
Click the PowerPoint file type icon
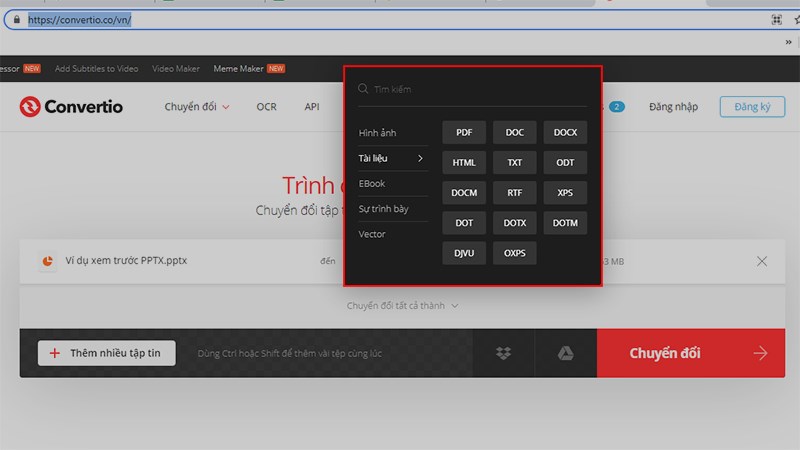click(x=47, y=261)
